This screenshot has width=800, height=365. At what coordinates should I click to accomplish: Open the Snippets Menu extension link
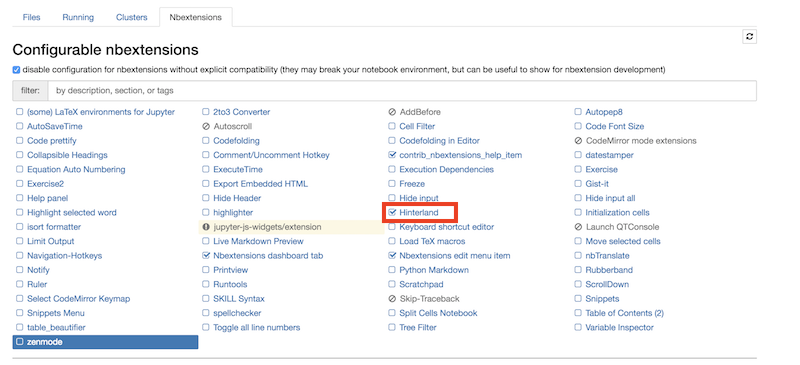[56, 313]
